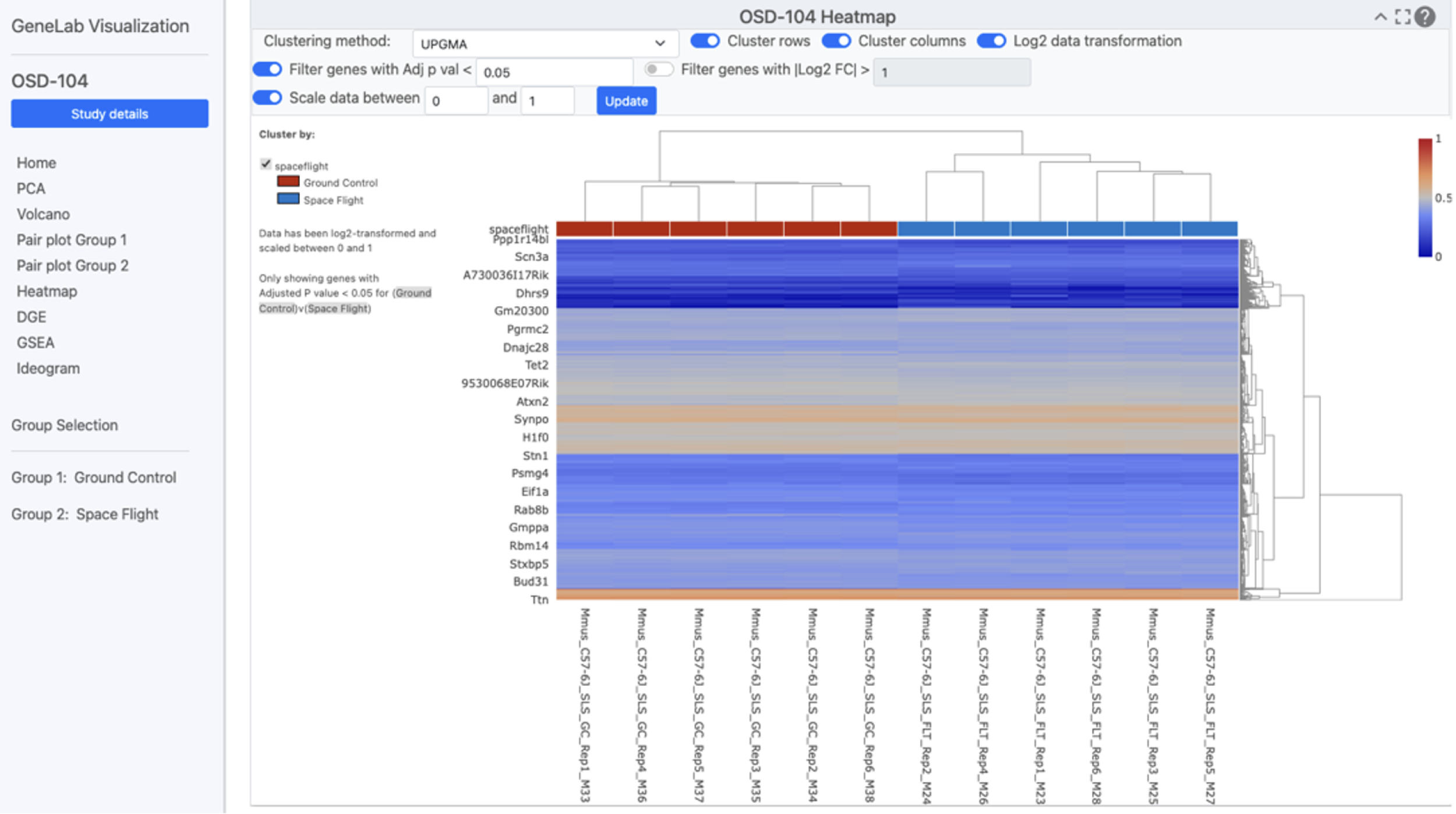
Task: Open the GSEA view
Action: [36, 342]
